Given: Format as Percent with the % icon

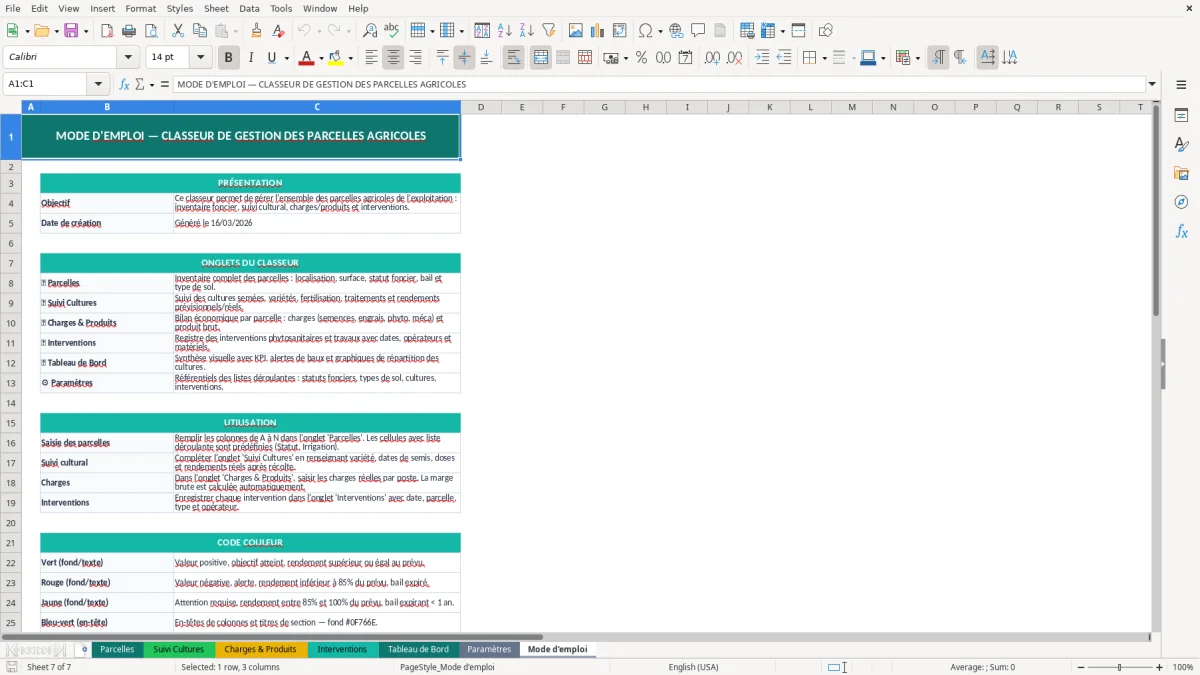Looking at the screenshot, I should click(641, 58).
